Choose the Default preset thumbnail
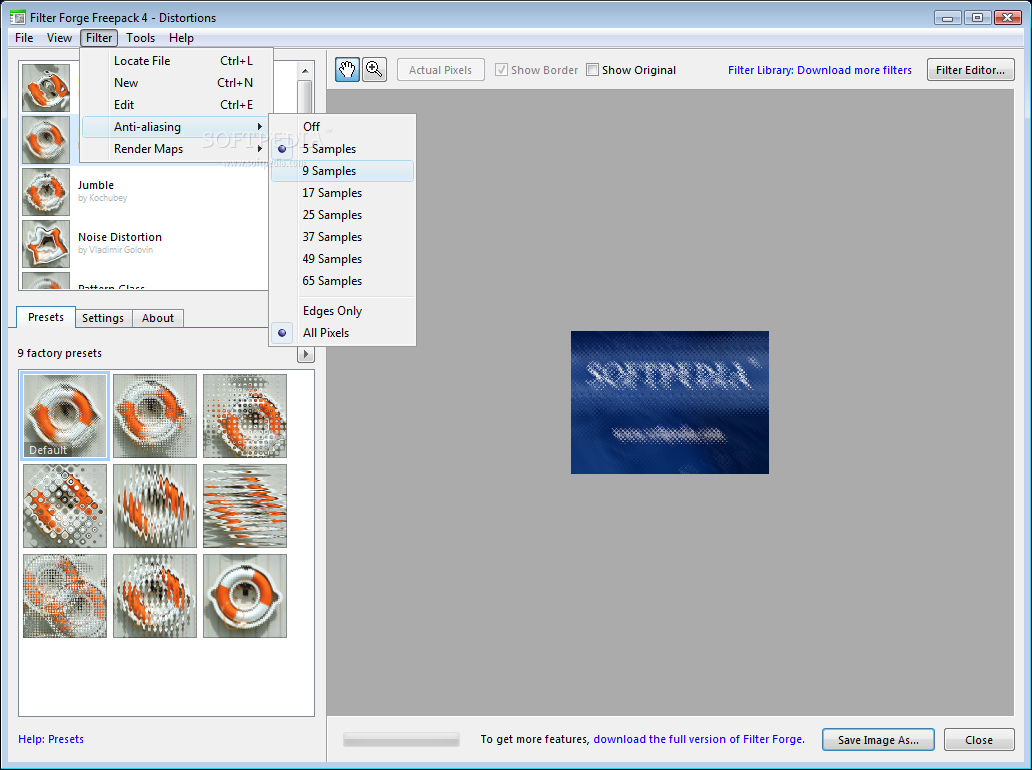 64,415
